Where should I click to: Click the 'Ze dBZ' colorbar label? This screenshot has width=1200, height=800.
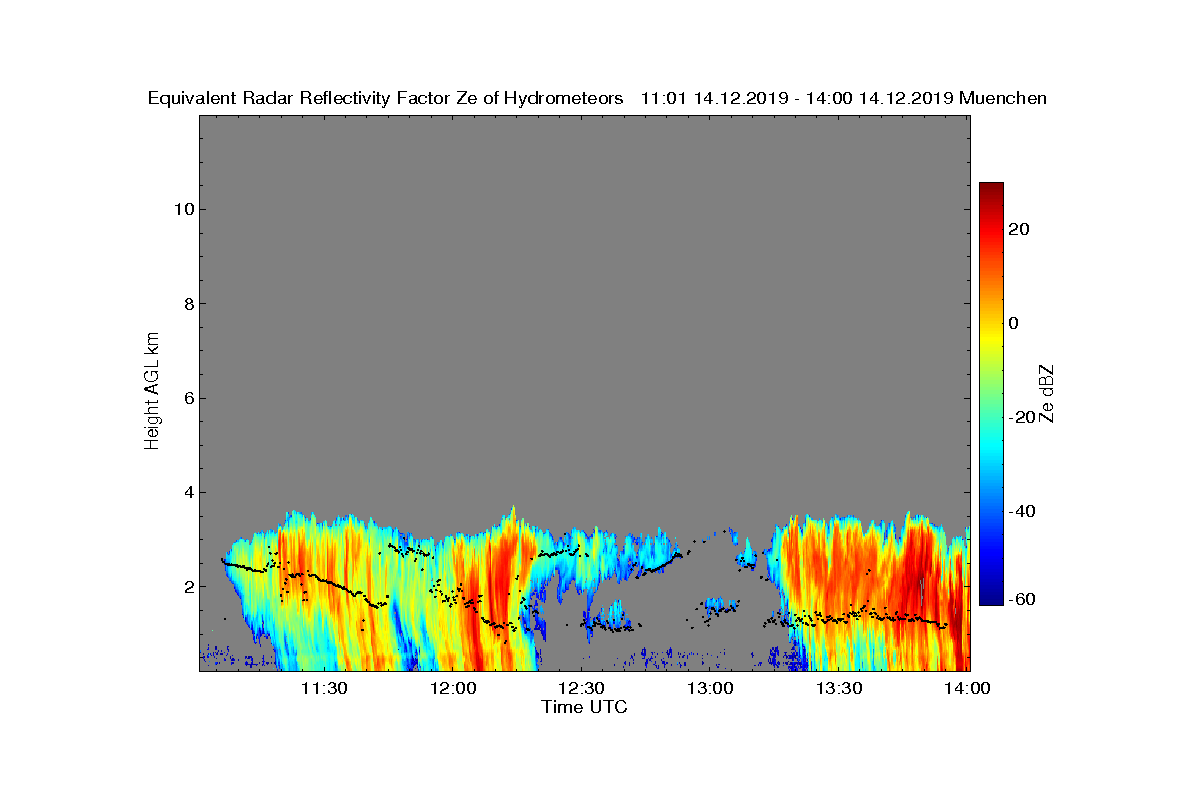1047,394
